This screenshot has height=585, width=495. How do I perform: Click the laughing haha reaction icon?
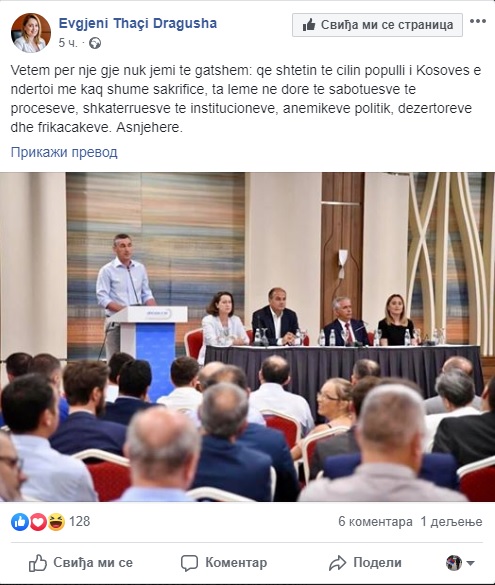[56, 522]
